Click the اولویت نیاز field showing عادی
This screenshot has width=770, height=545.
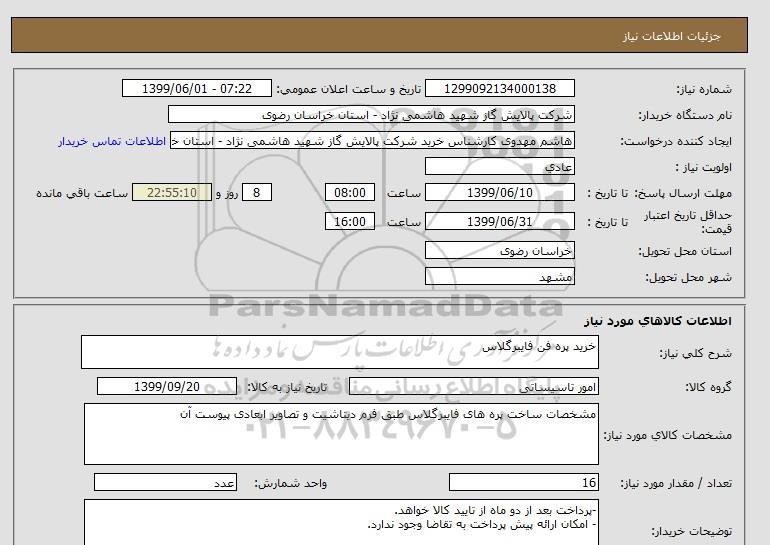[x=501, y=167]
